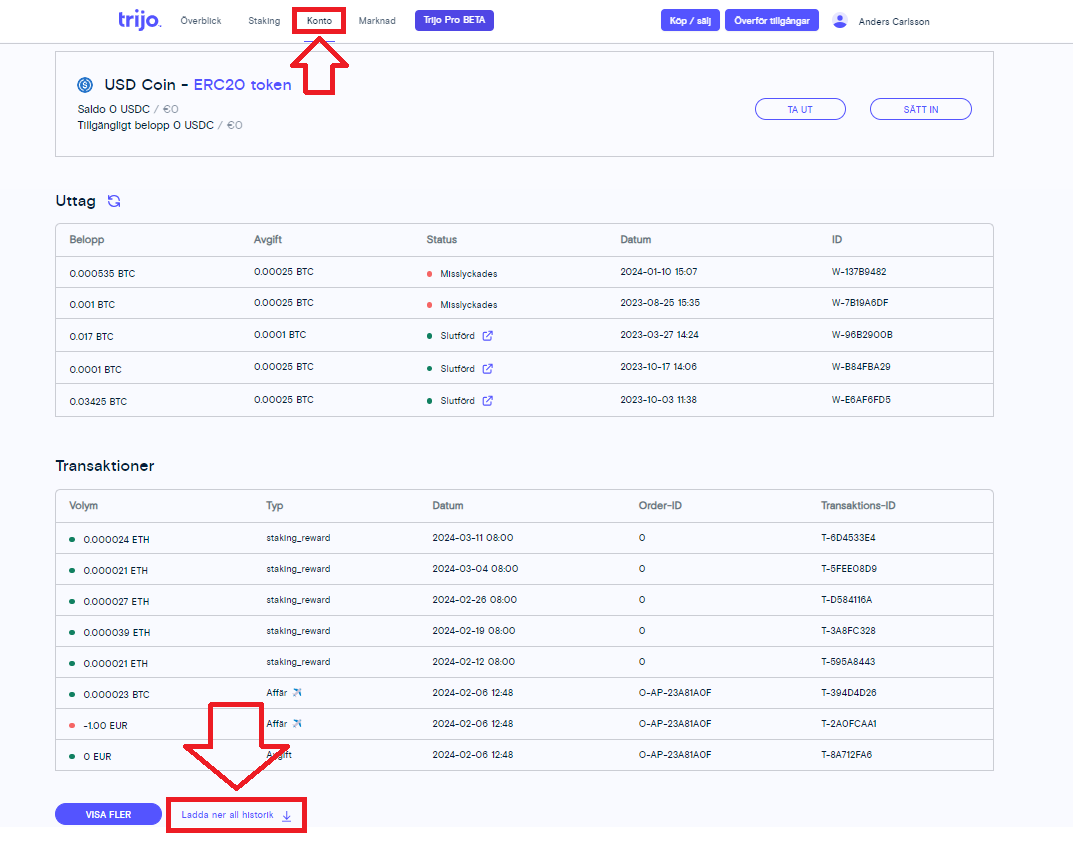Open external link for 0.03425 BTC withdrawal

487,401
